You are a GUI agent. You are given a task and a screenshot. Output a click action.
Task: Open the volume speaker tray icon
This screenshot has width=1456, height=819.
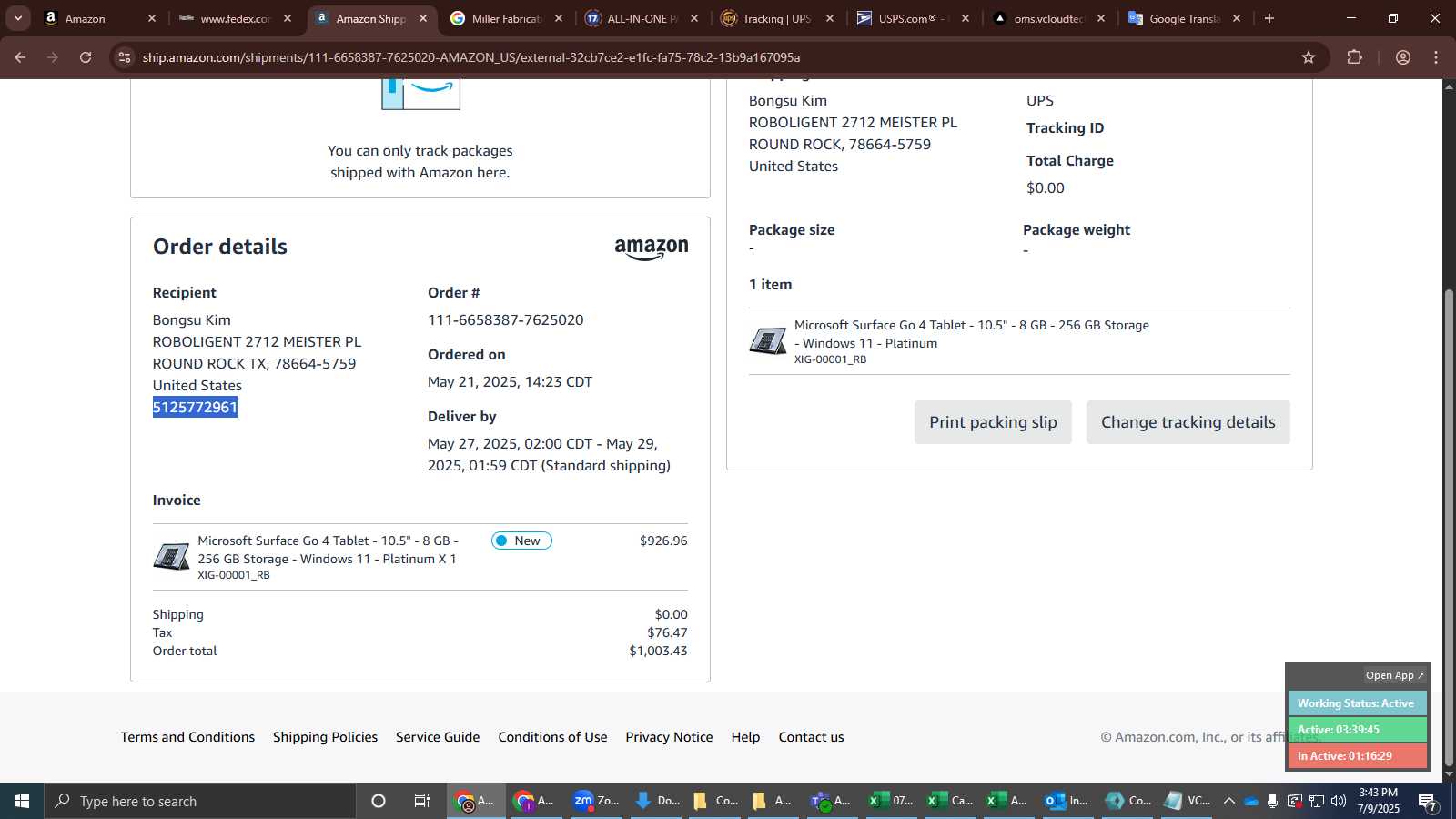(x=1338, y=801)
